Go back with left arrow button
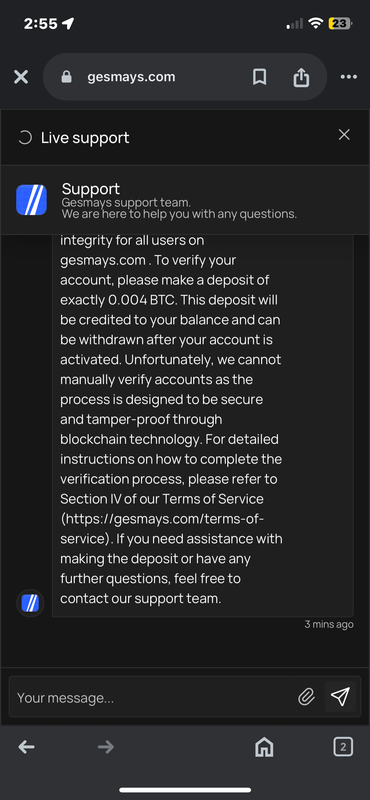 tap(27, 747)
